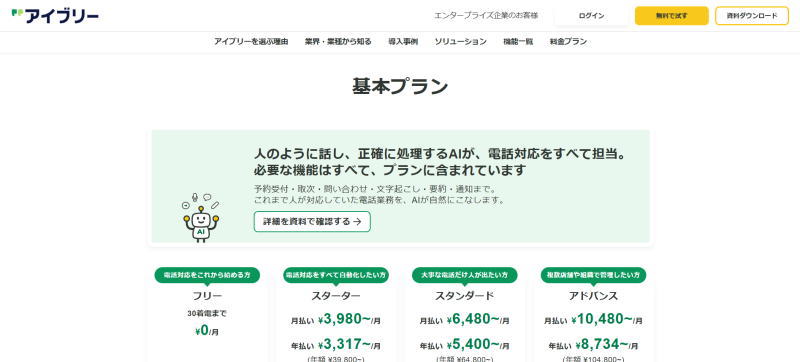
Task: Select 電話対応をこれから始める方 badge
Action: 207,275
